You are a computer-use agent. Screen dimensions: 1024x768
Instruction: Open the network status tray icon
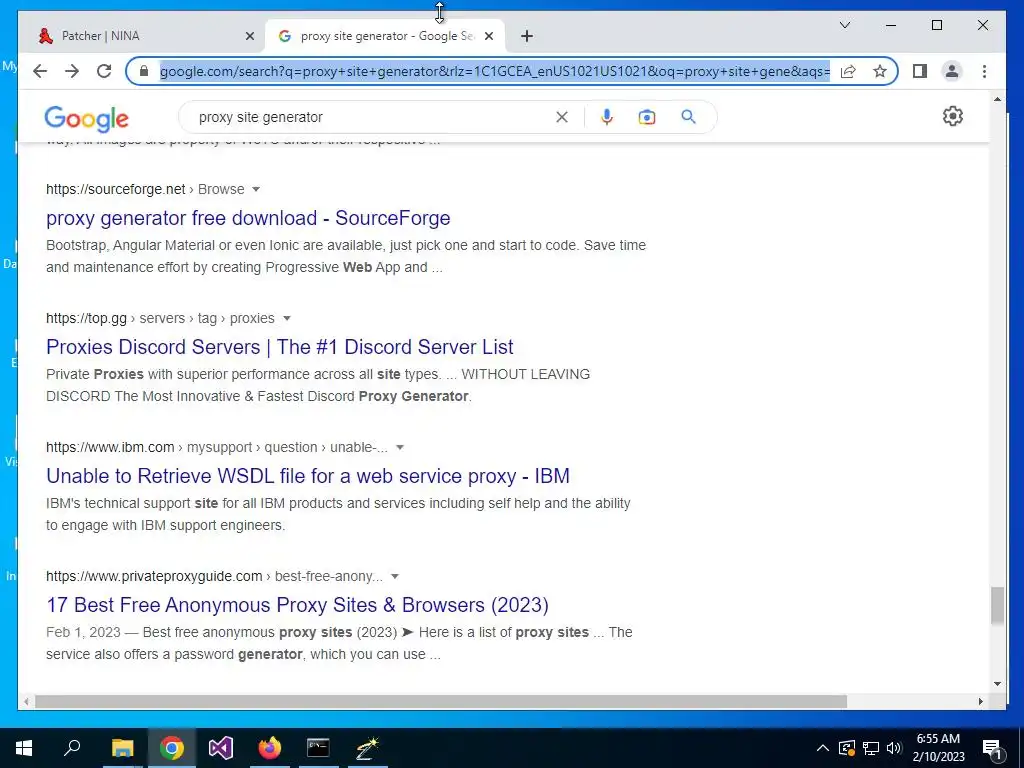pos(871,748)
